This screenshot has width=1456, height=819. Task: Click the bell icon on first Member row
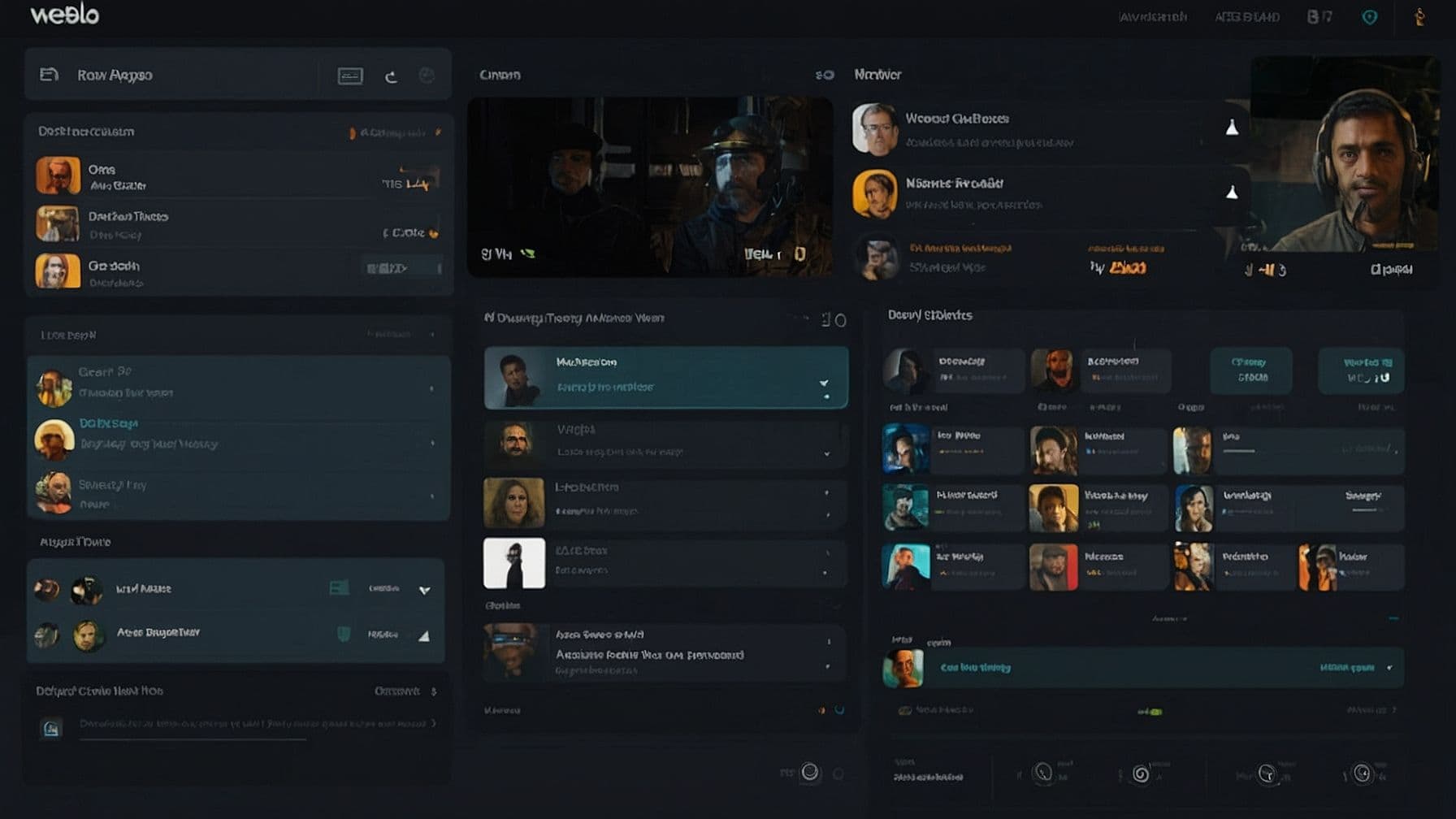click(x=1232, y=128)
